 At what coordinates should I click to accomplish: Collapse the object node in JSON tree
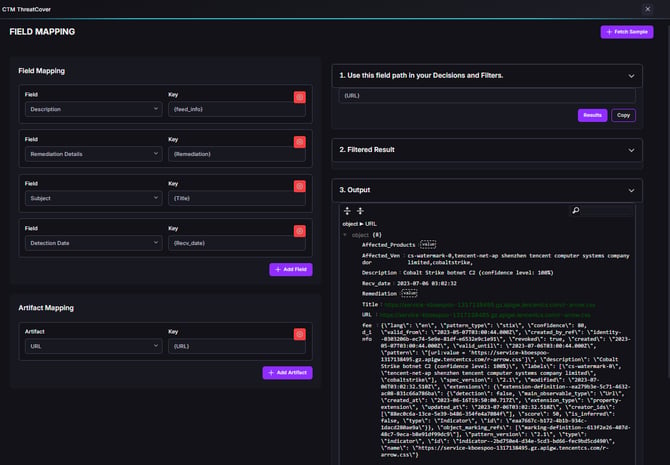click(345, 235)
